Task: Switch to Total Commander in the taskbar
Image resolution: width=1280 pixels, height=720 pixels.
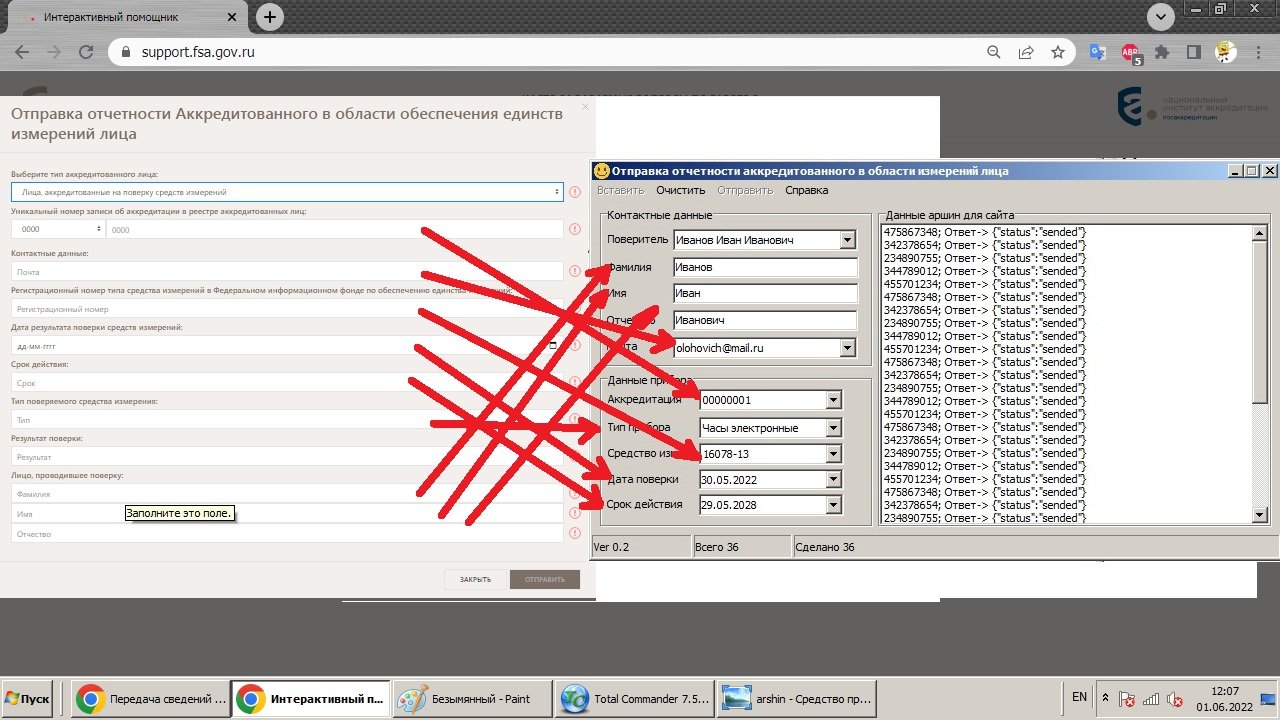Action: (634, 699)
